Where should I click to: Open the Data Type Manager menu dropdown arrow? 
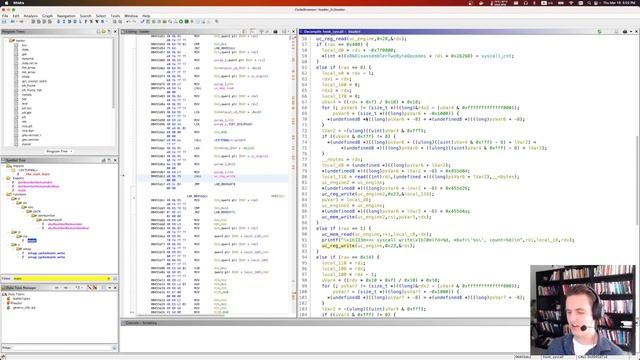coord(110,288)
